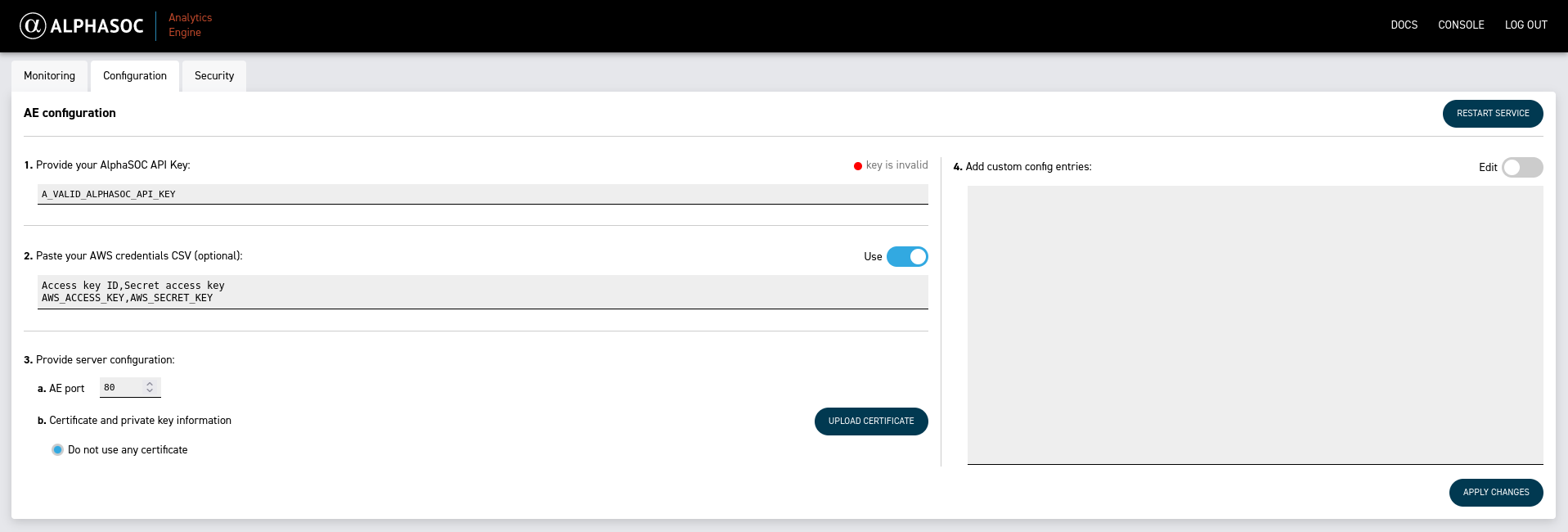Viewport: 1568px width, 532px height.
Task: Click the 'Analytics Engine' header text
Action: (190, 25)
